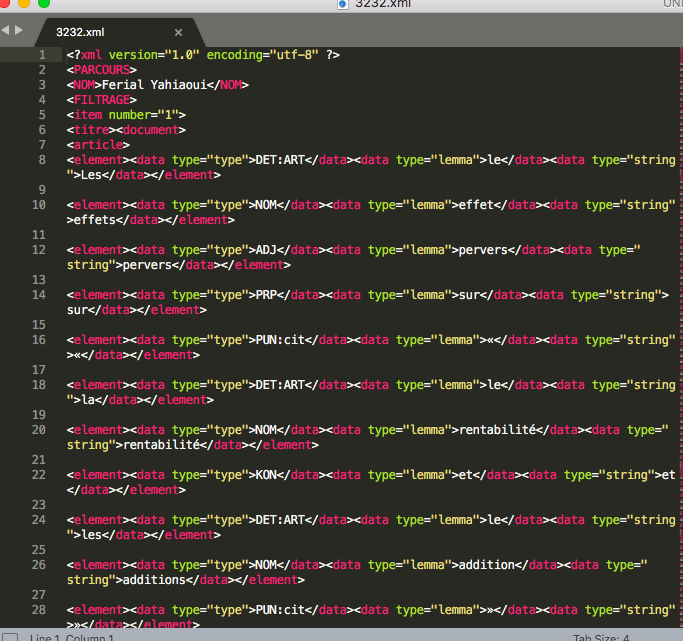Click 'PUN:cit' on line 28
Screen dimensions: 683x641
click(280, 610)
